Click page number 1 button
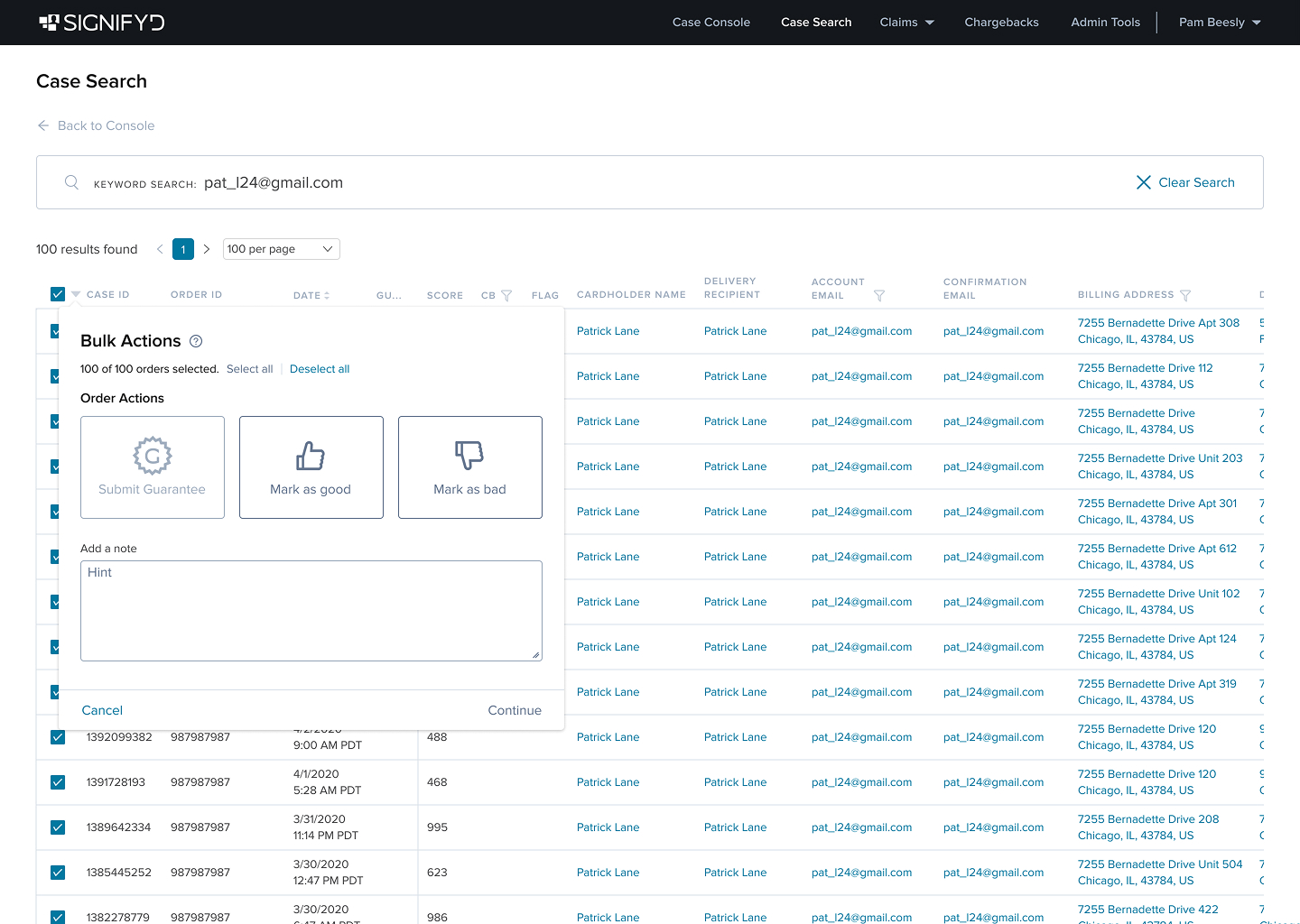The height and width of the screenshot is (924, 1300). pyautogui.click(x=183, y=249)
